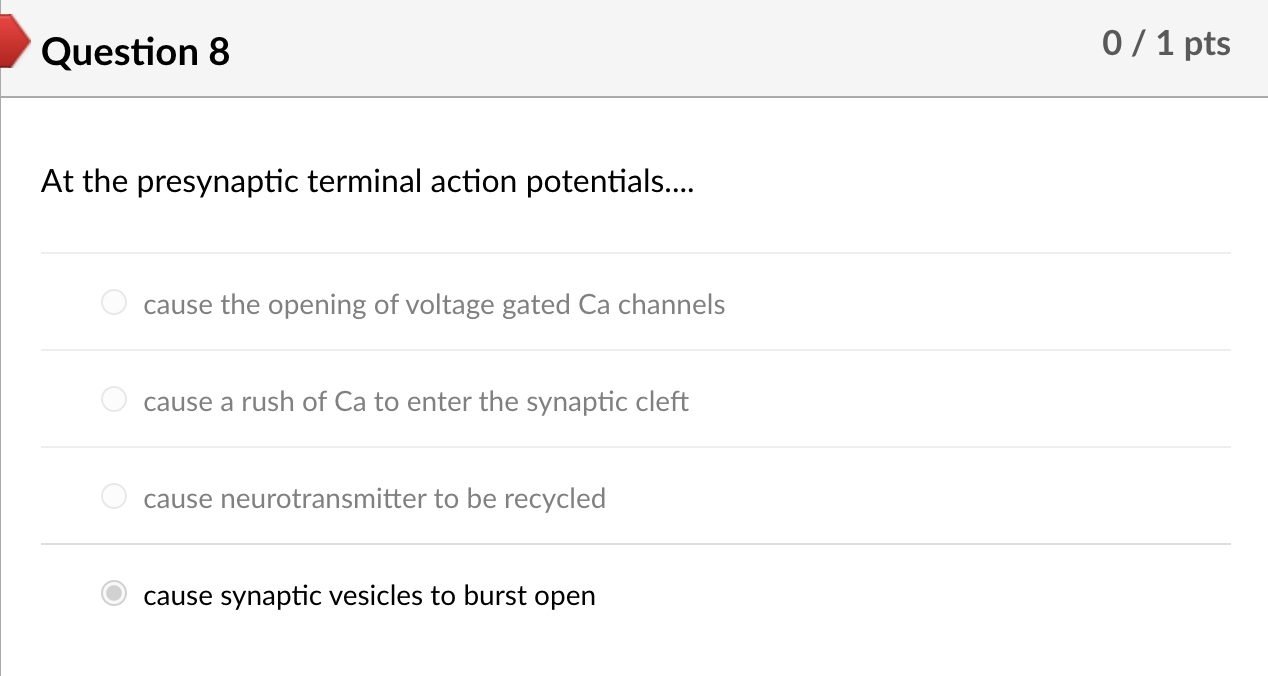The height and width of the screenshot is (676, 1268).
Task: Select the radio button for voltage gated Ca channels
Action: [x=114, y=303]
